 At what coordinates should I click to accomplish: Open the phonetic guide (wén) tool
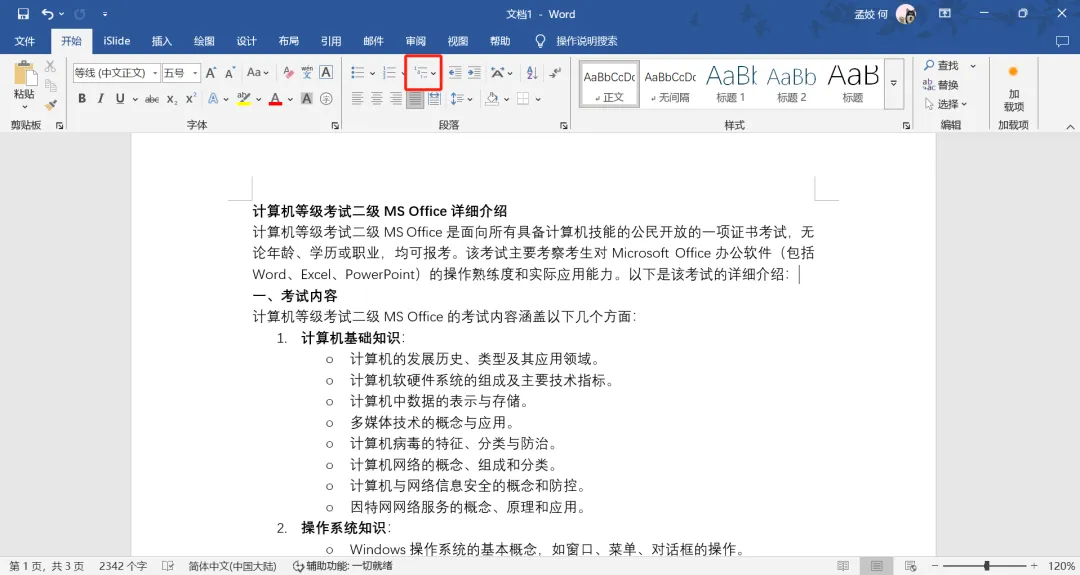point(307,72)
